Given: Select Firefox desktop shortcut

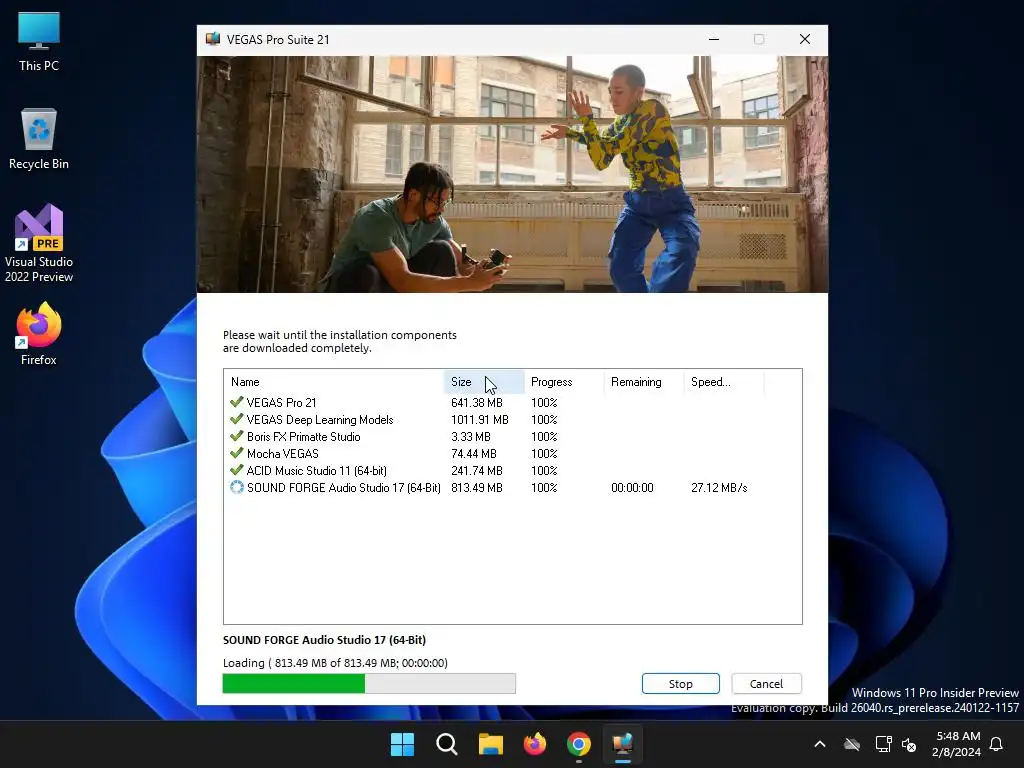Looking at the screenshot, I should point(39,334).
